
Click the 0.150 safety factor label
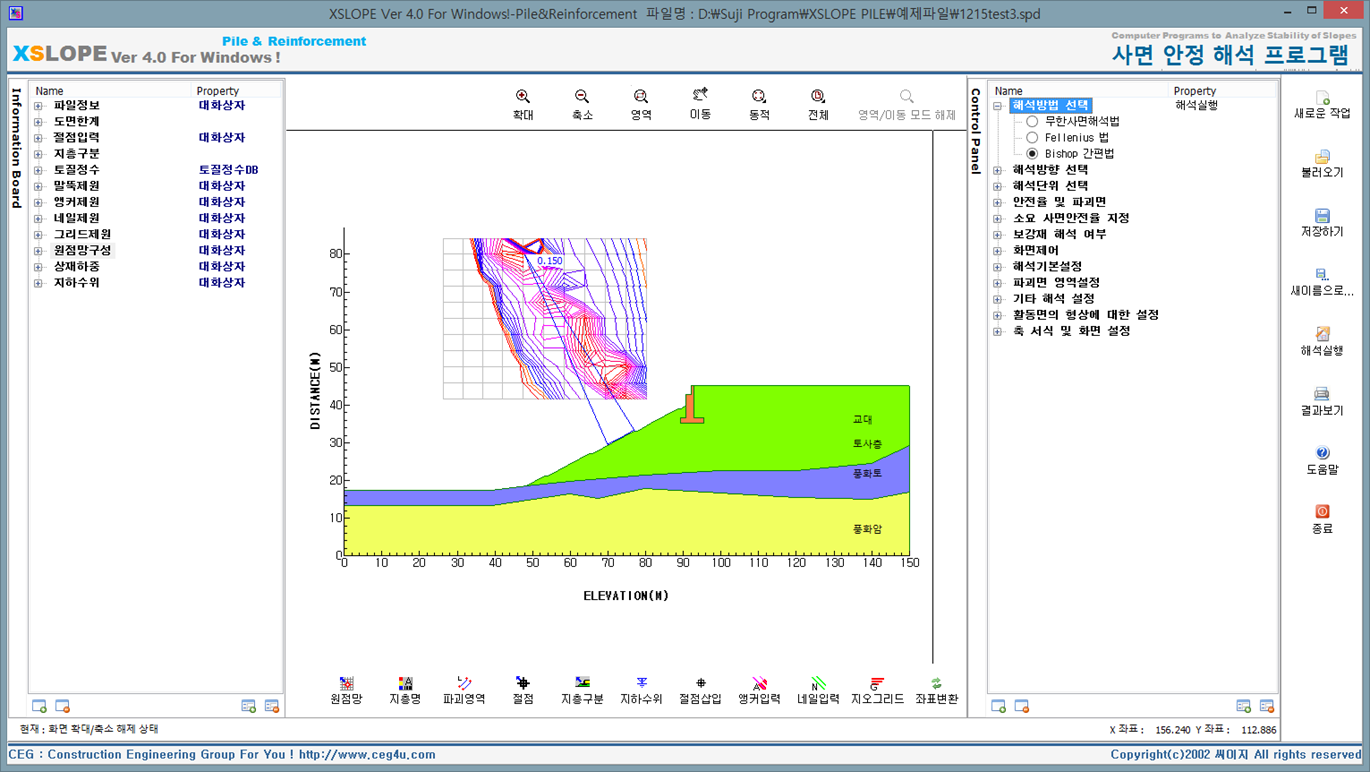[550, 261]
